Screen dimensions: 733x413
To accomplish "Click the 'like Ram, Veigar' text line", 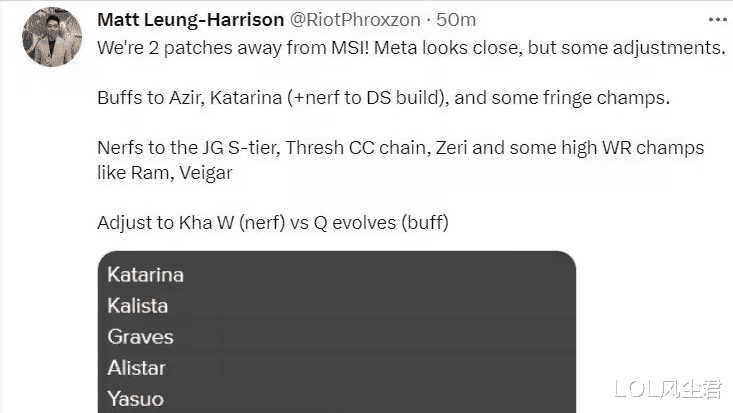I will point(165,173).
